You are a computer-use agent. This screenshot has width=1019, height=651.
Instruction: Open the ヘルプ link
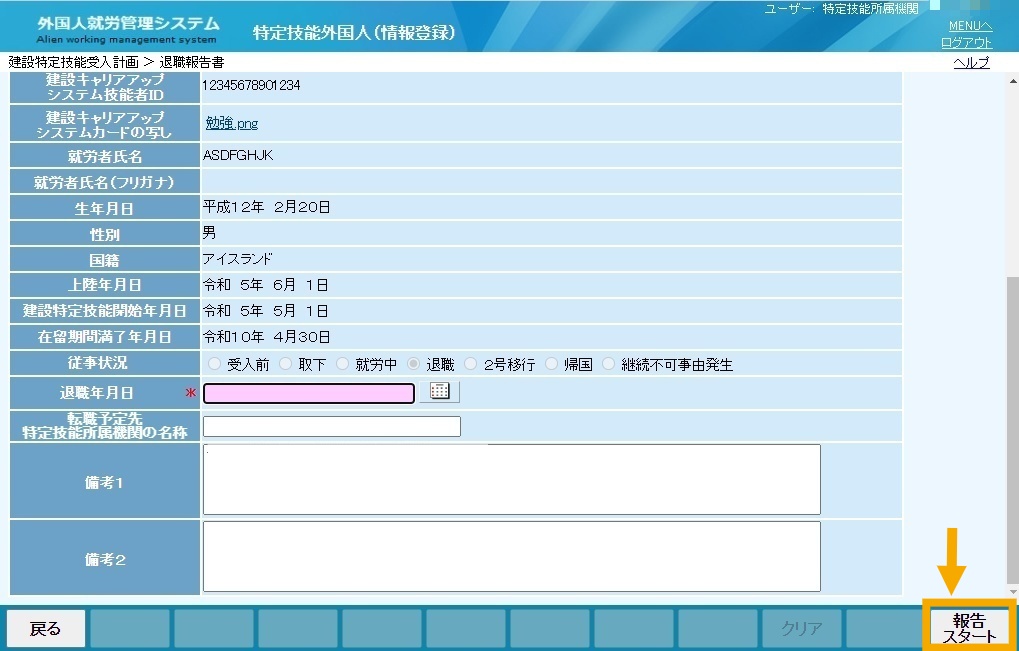click(x=972, y=62)
